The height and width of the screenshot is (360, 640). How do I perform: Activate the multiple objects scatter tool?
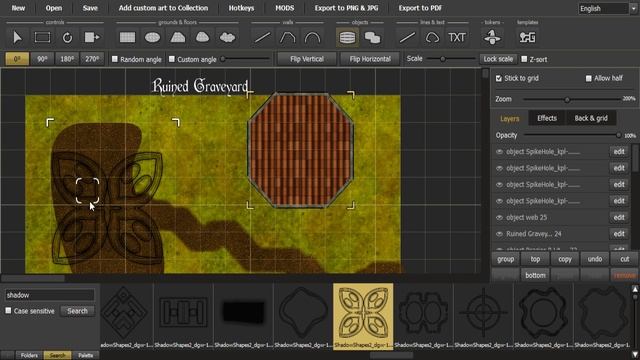372,38
